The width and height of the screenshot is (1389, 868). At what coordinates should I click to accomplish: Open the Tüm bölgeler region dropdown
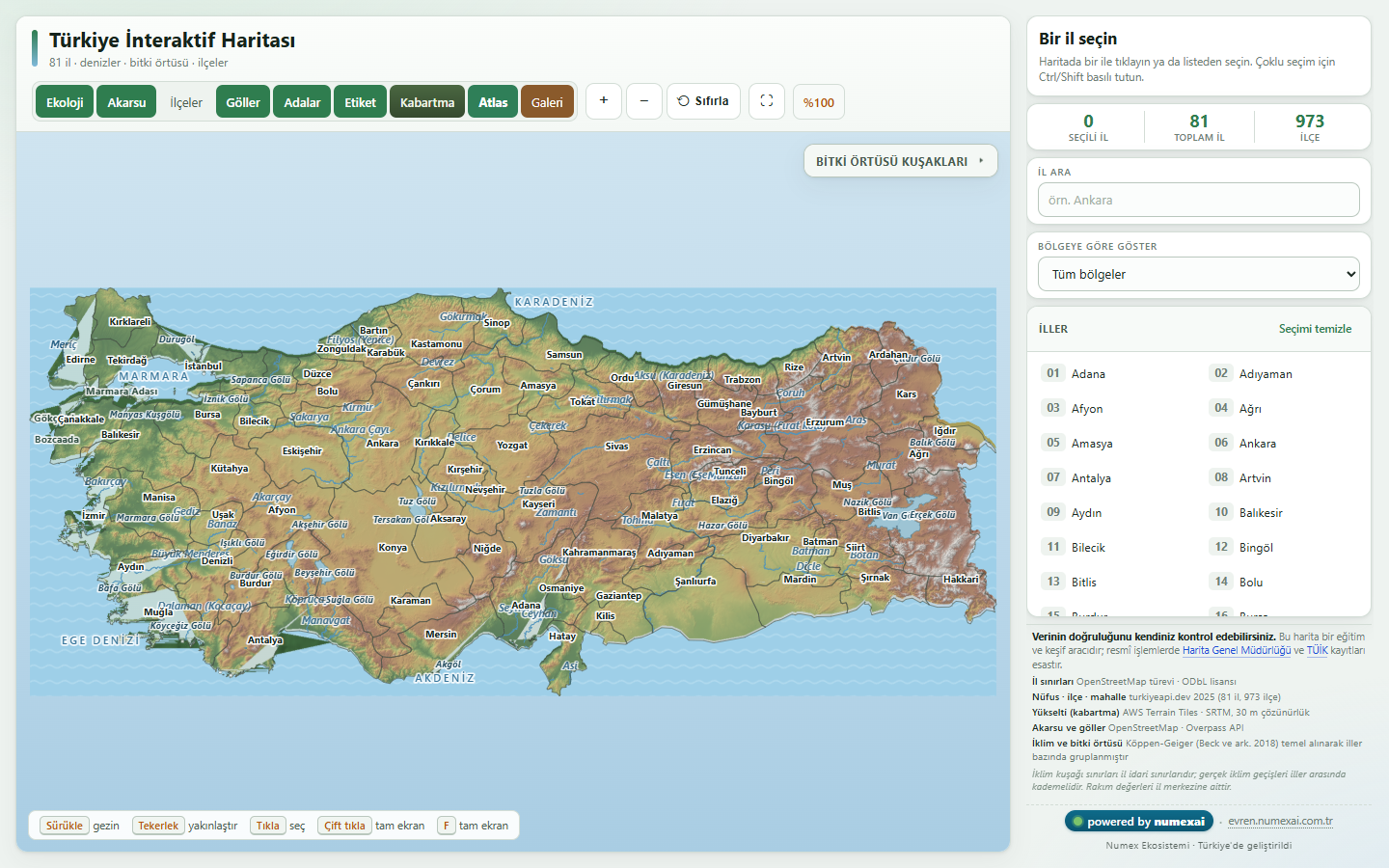[1199, 274]
